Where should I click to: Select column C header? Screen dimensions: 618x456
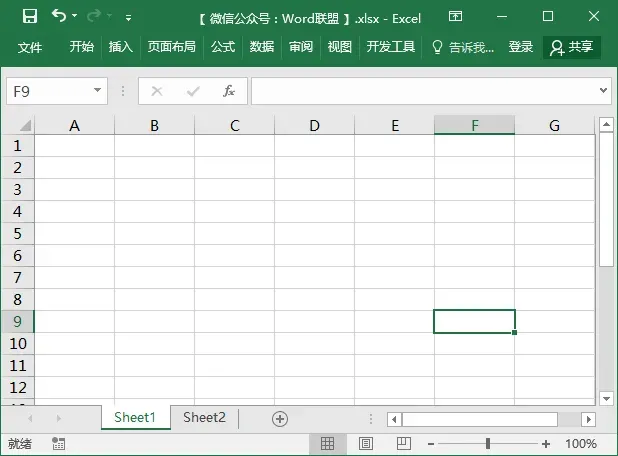[x=235, y=126]
